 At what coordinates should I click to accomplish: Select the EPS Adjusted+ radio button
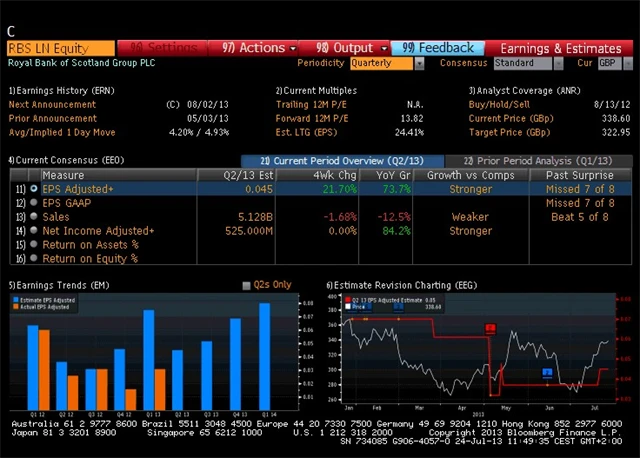pos(34,189)
